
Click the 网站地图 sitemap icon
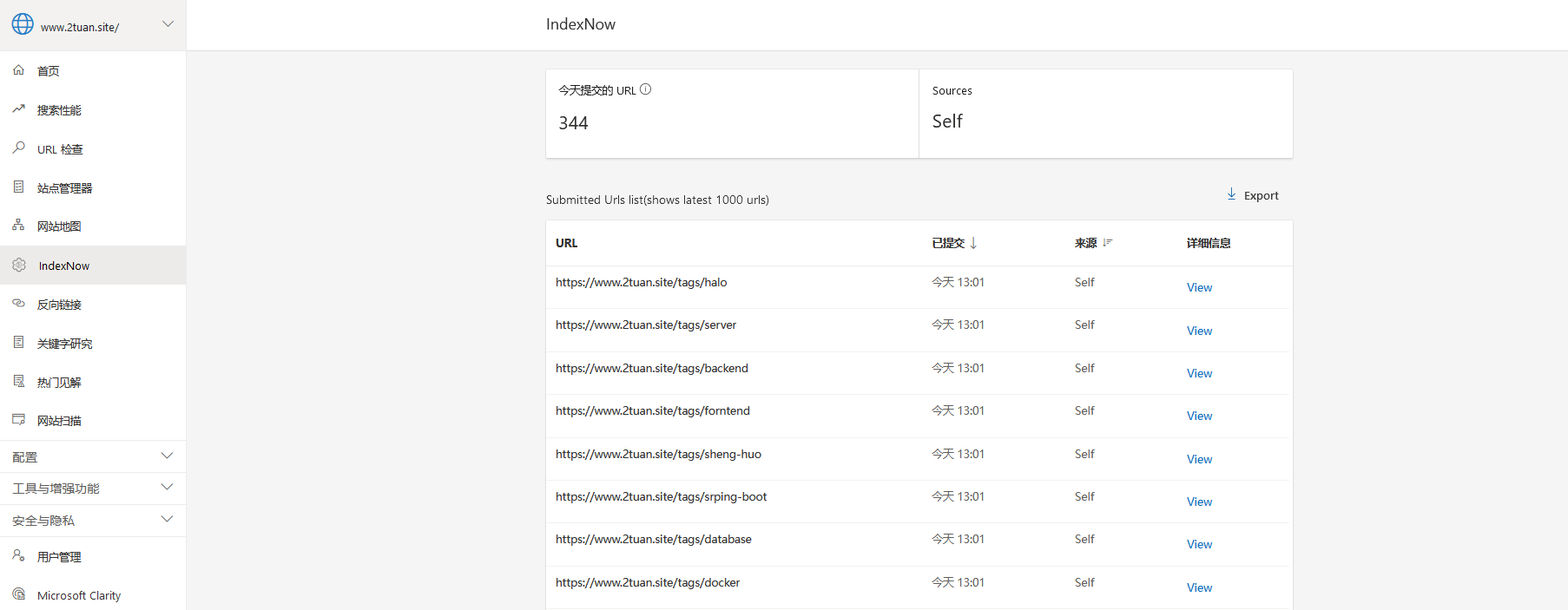click(x=18, y=225)
